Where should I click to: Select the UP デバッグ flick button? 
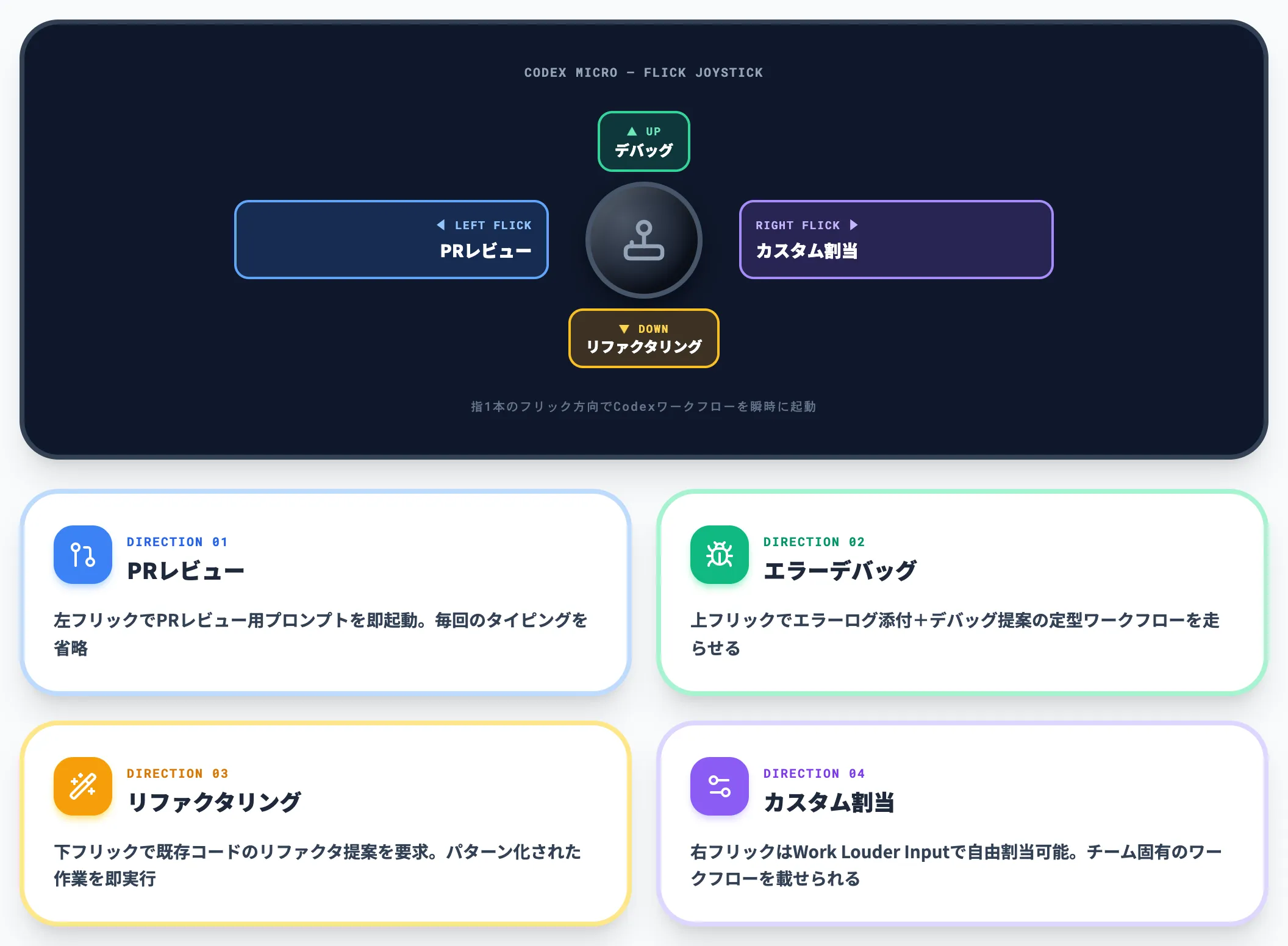click(x=643, y=141)
